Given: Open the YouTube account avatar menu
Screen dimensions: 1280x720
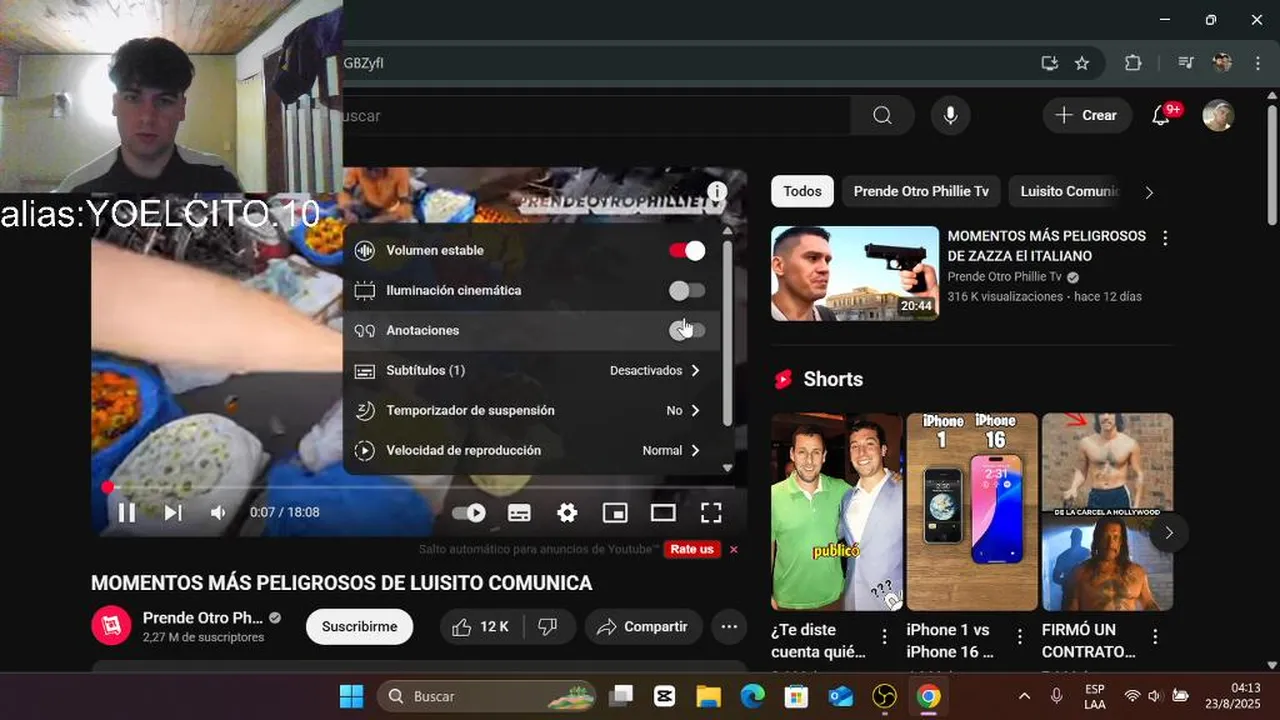Looking at the screenshot, I should click(x=1218, y=116).
